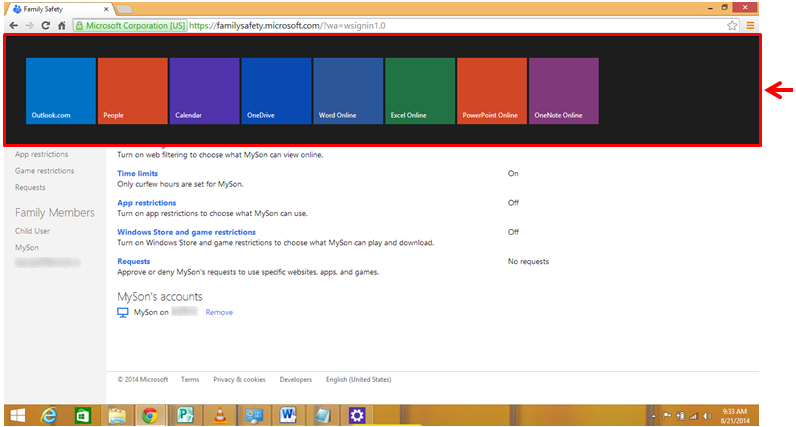This screenshot has width=796, height=427.
Task: Launch the PowerPoint Online tile
Action: pos(492,91)
